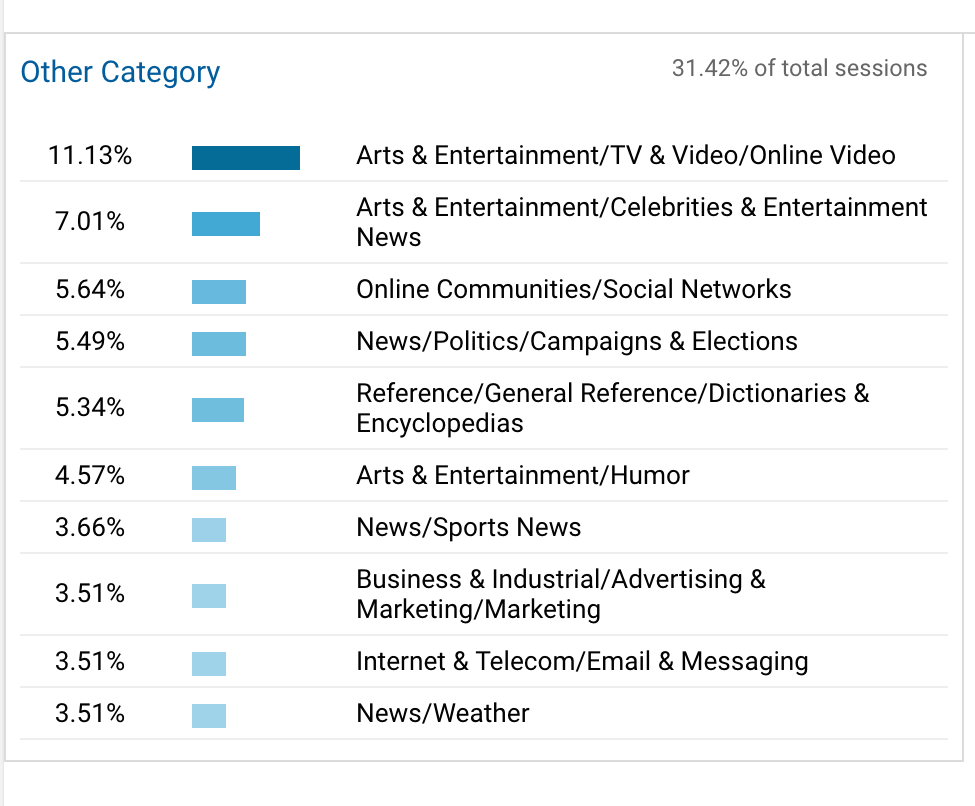Click the 3.66% percentage value
This screenshot has width=975, height=806.
click(90, 528)
